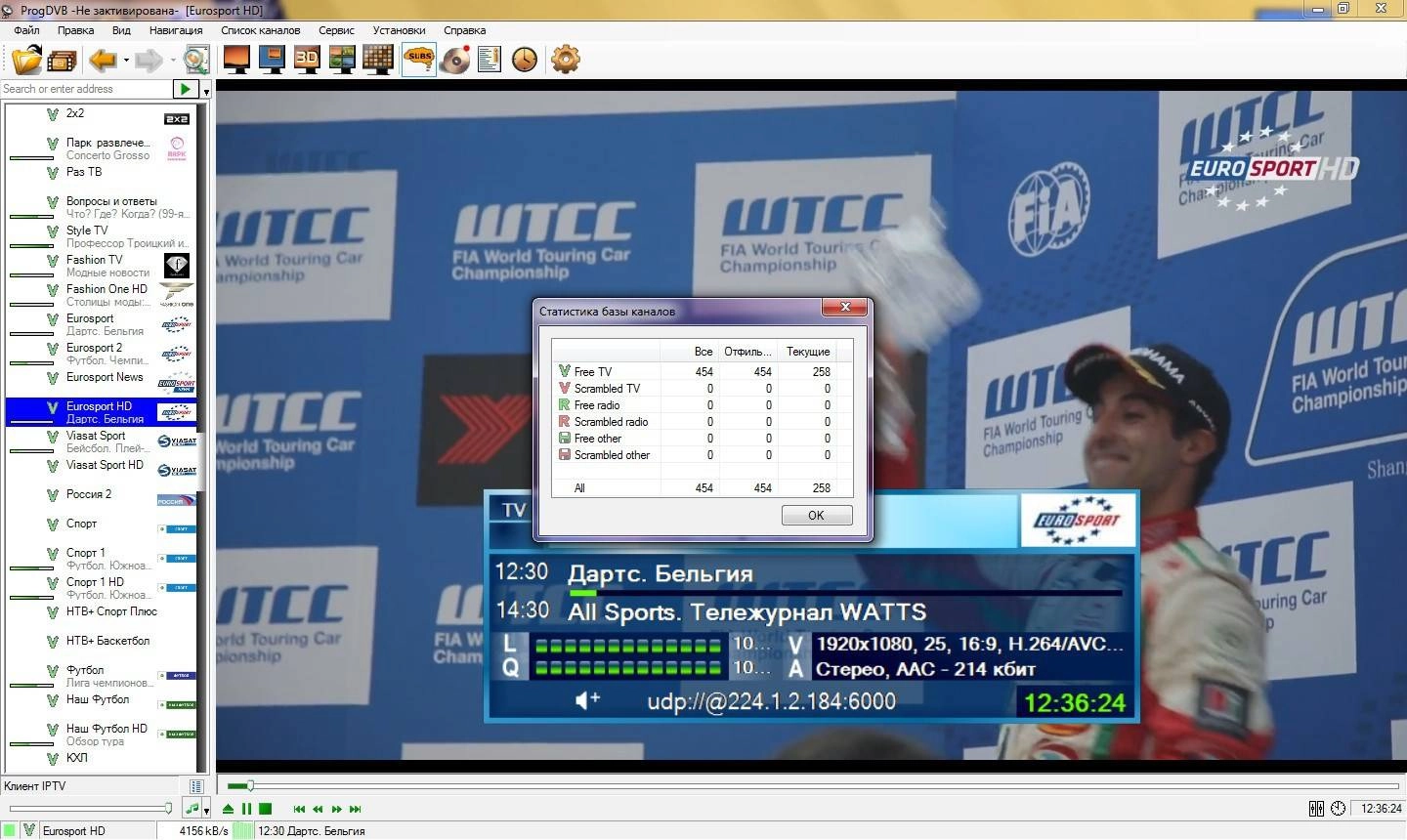Viewport: 1407px width, 840px height.
Task: Click the green eject button
Action: click(x=228, y=809)
